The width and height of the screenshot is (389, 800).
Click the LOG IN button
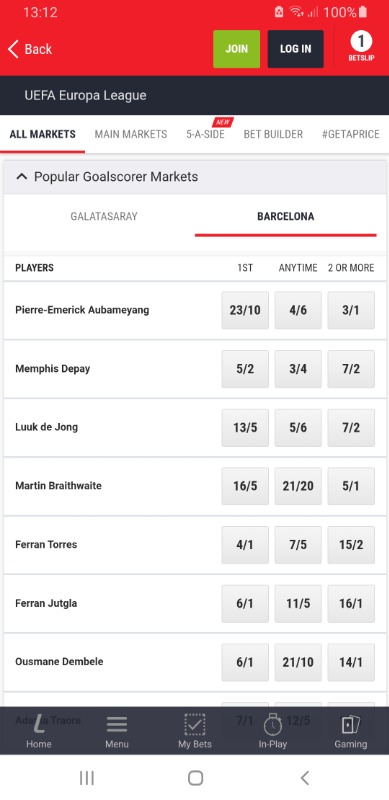pyautogui.click(x=296, y=49)
